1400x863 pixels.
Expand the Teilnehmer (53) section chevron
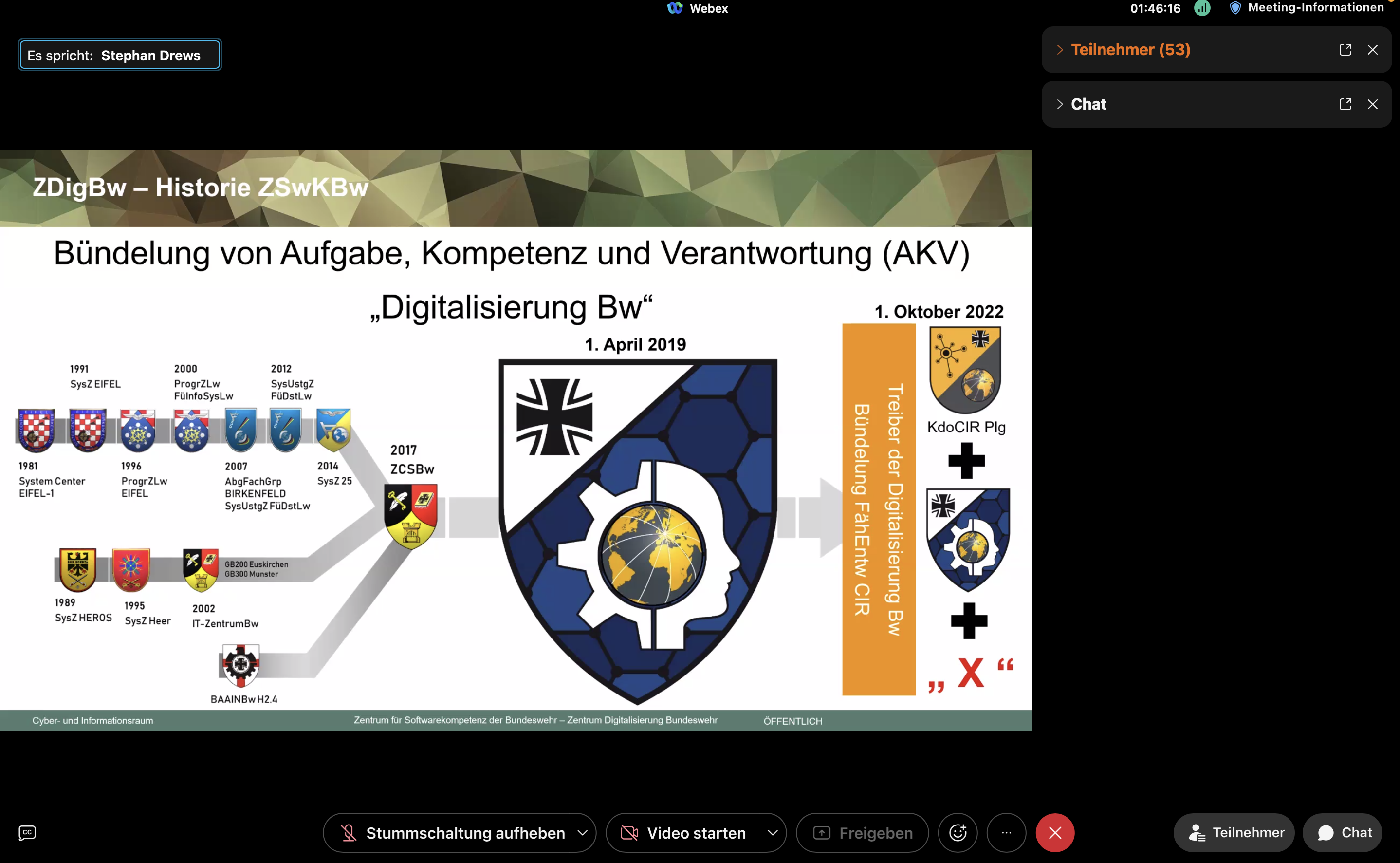[x=1059, y=50]
